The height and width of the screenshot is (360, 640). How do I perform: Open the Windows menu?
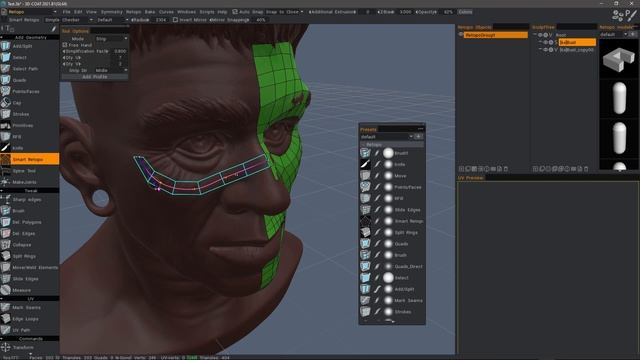[186, 12]
